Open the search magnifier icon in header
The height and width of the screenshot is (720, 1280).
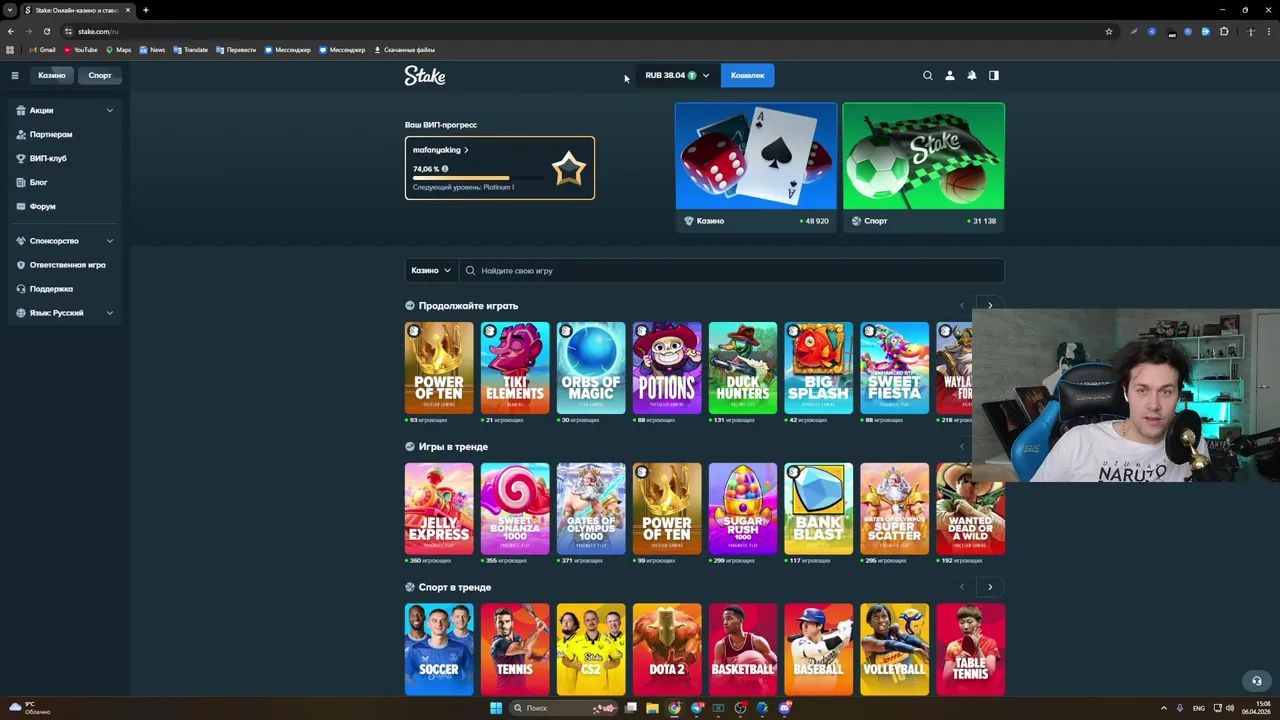pyautogui.click(x=927, y=75)
